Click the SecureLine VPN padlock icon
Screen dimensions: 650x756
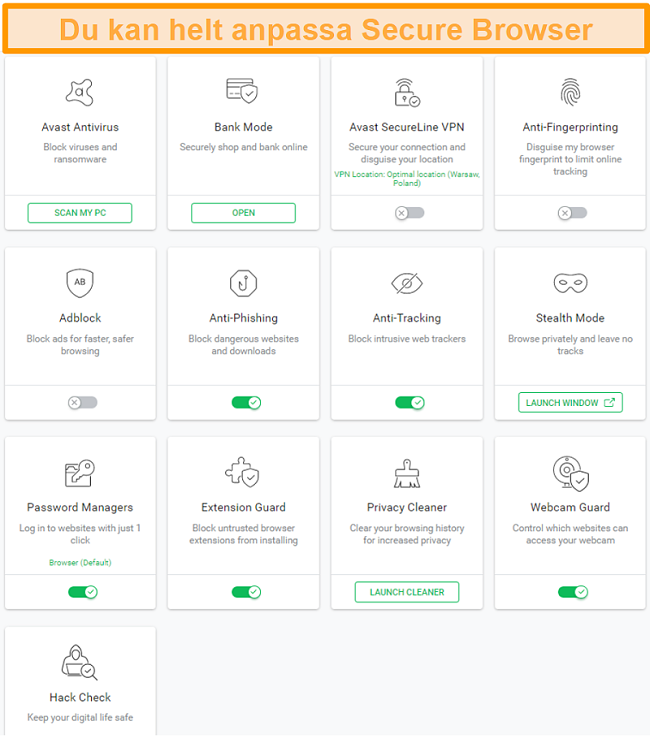406,93
